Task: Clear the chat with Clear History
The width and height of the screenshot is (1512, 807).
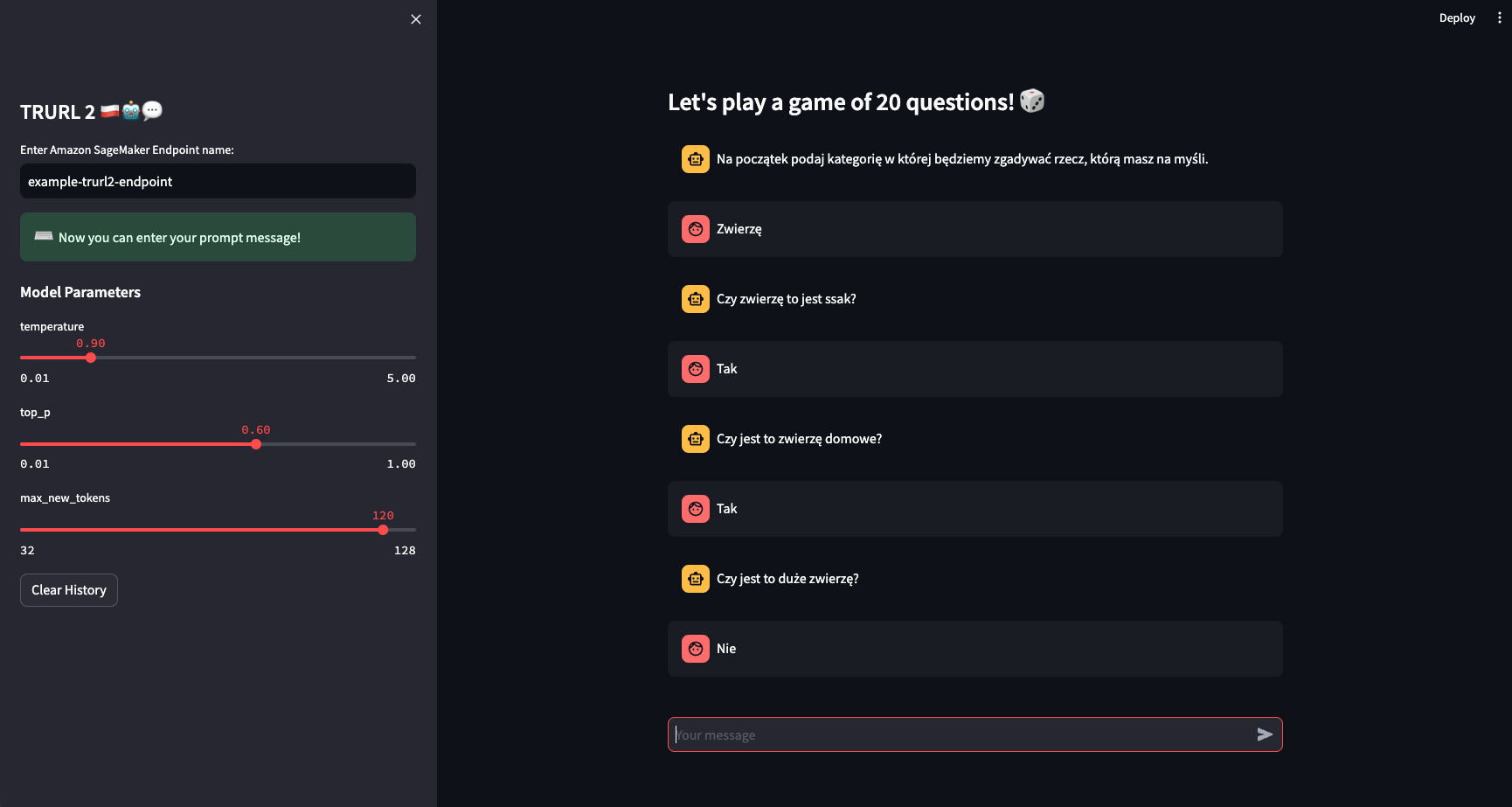Action: tap(69, 590)
